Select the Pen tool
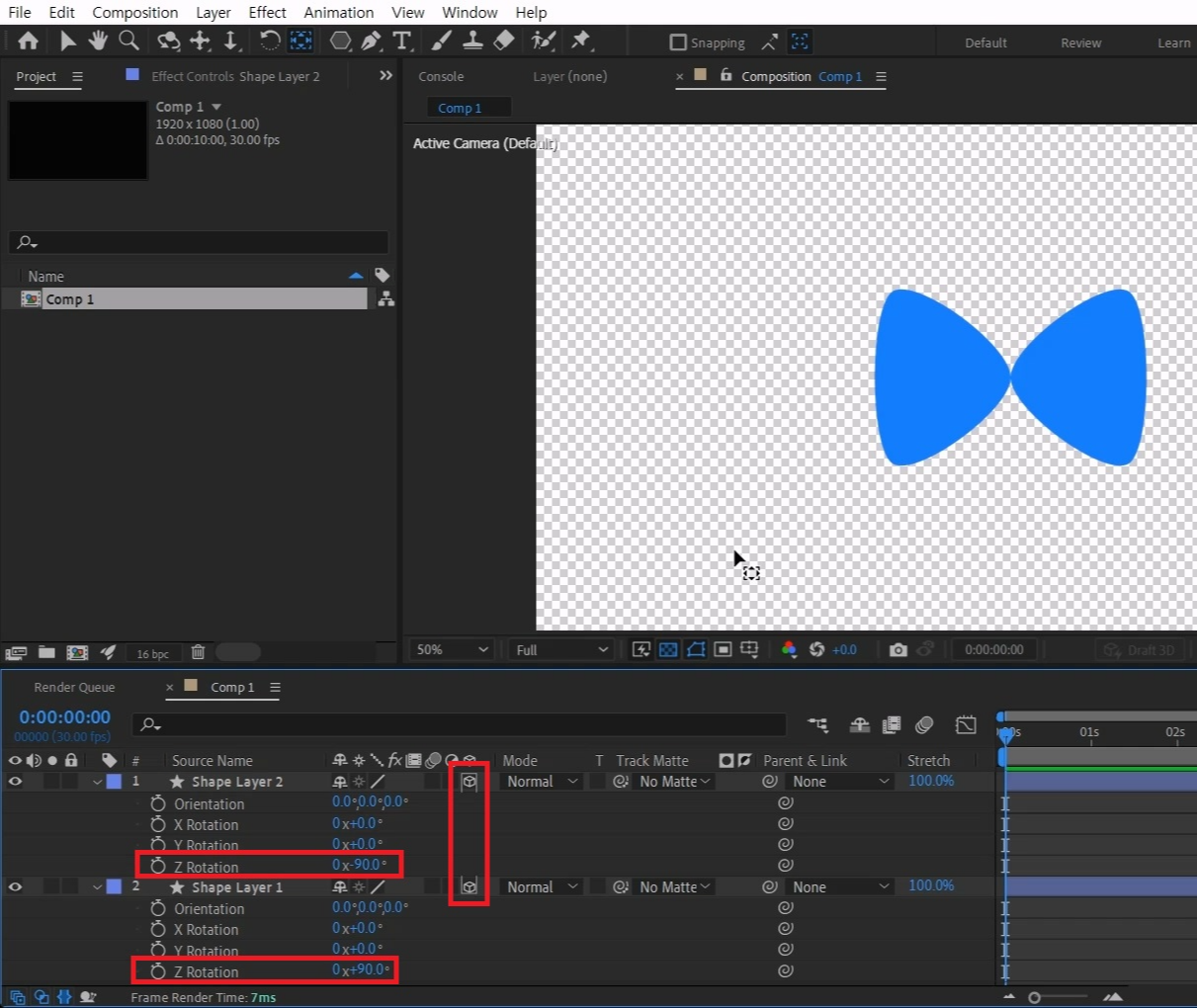1197x1008 pixels. pyautogui.click(x=371, y=41)
